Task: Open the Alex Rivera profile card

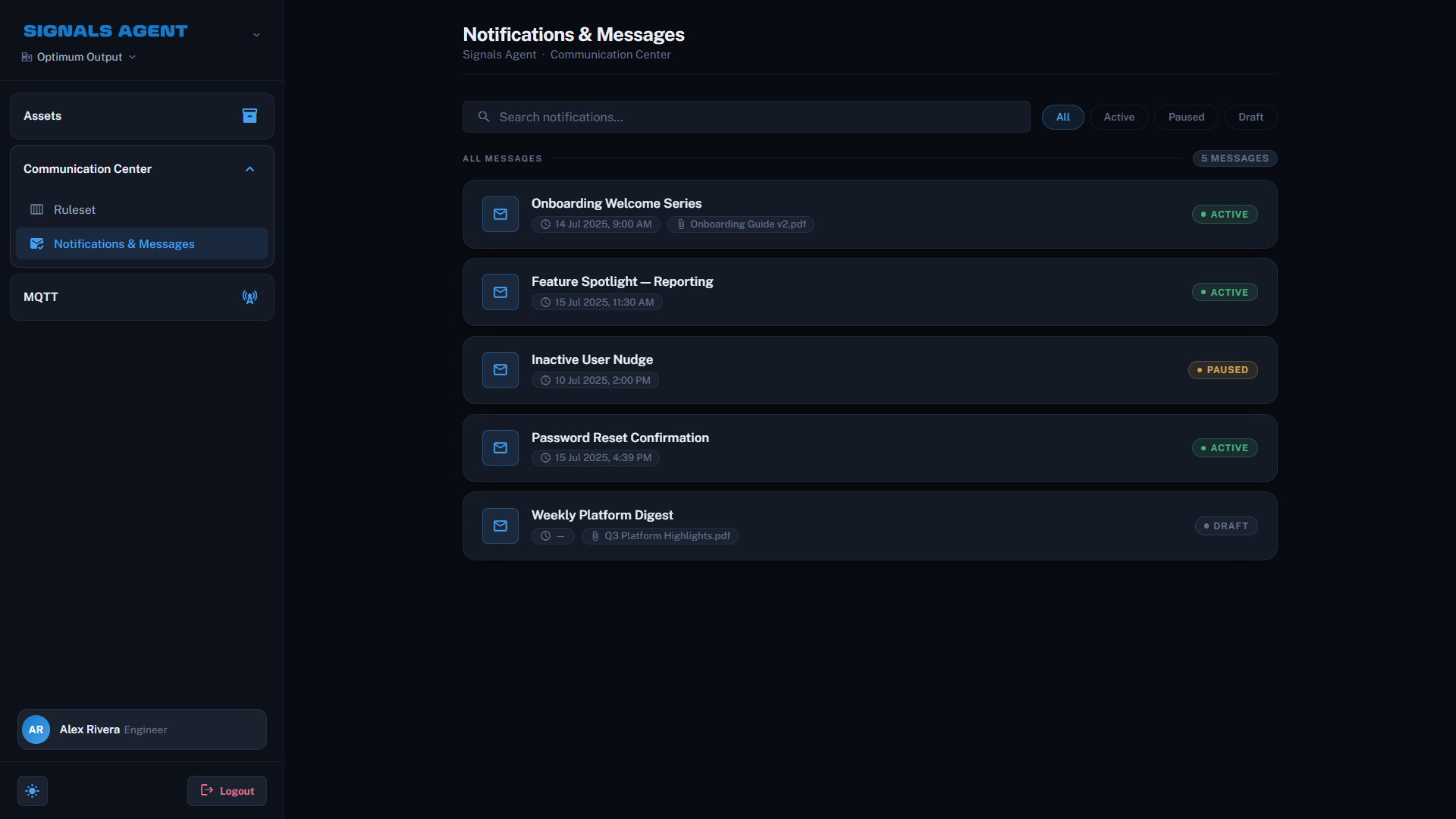Action: click(142, 730)
